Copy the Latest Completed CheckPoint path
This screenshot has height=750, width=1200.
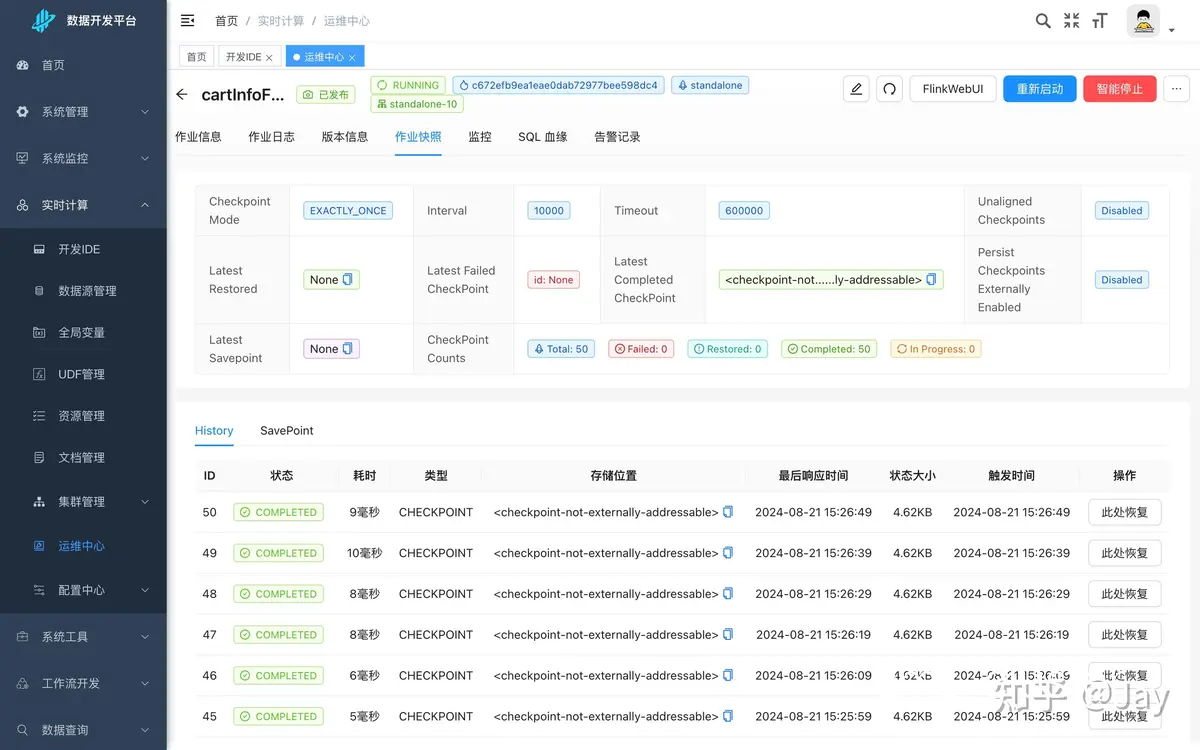(931, 280)
